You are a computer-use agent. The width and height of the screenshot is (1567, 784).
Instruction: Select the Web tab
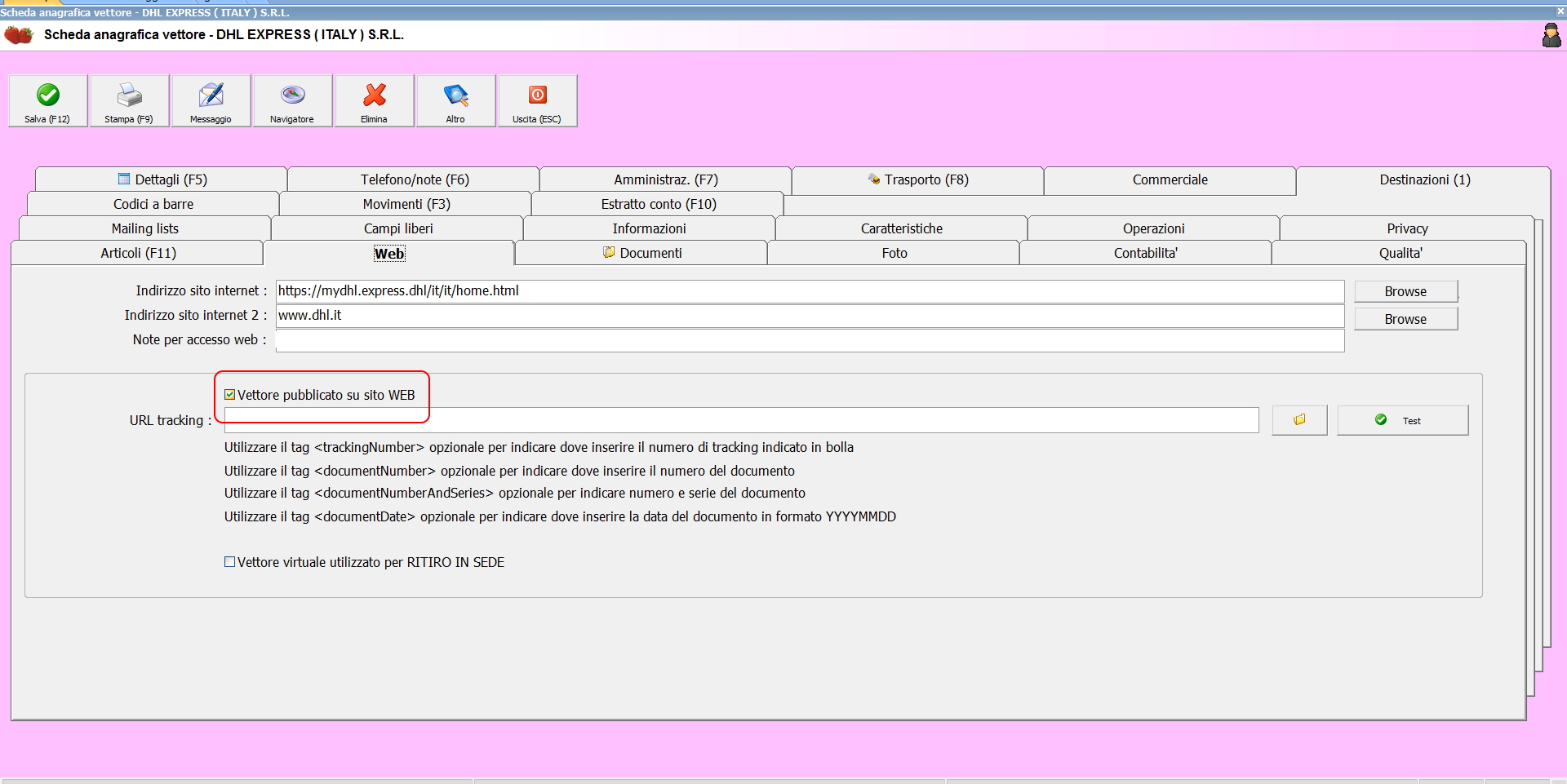pyautogui.click(x=389, y=254)
